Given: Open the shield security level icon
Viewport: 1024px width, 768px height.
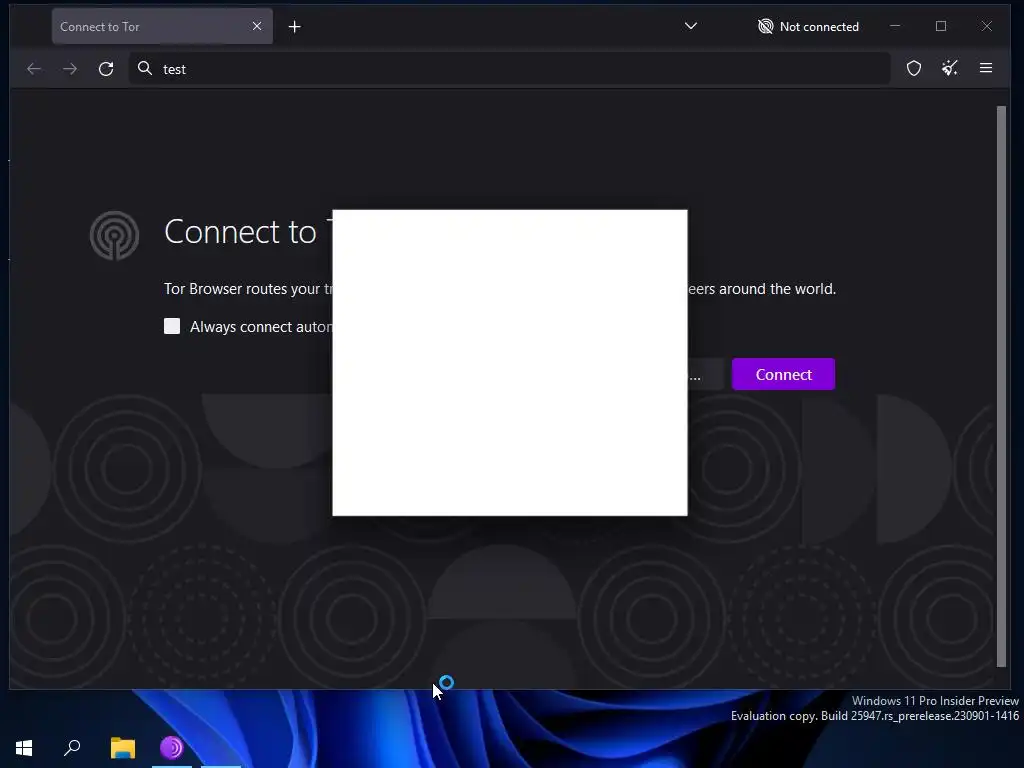Looking at the screenshot, I should (914, 68).
